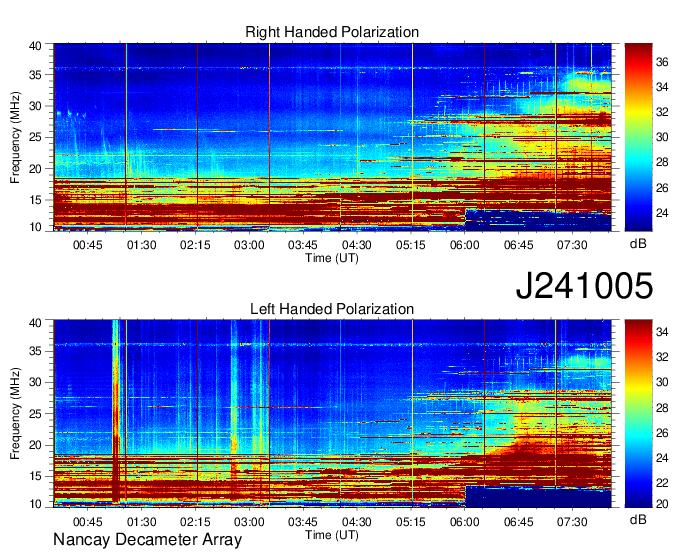
Task: Click the Left Handed Polarization title
Action: pyautogui.click(x=332, y=309)
